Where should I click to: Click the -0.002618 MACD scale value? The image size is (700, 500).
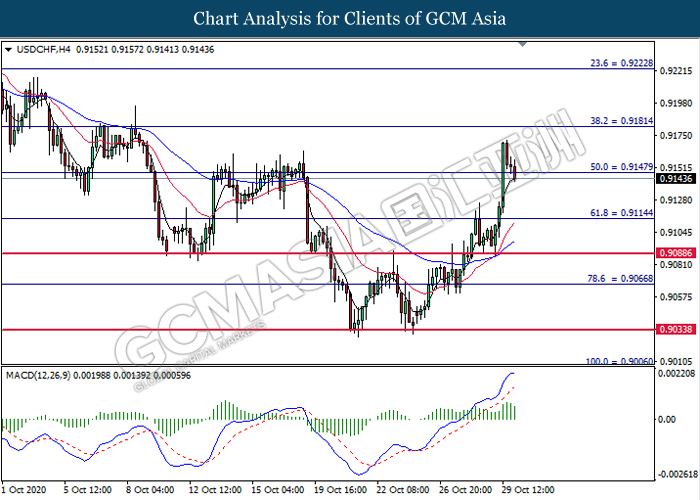tap(679, 474)
